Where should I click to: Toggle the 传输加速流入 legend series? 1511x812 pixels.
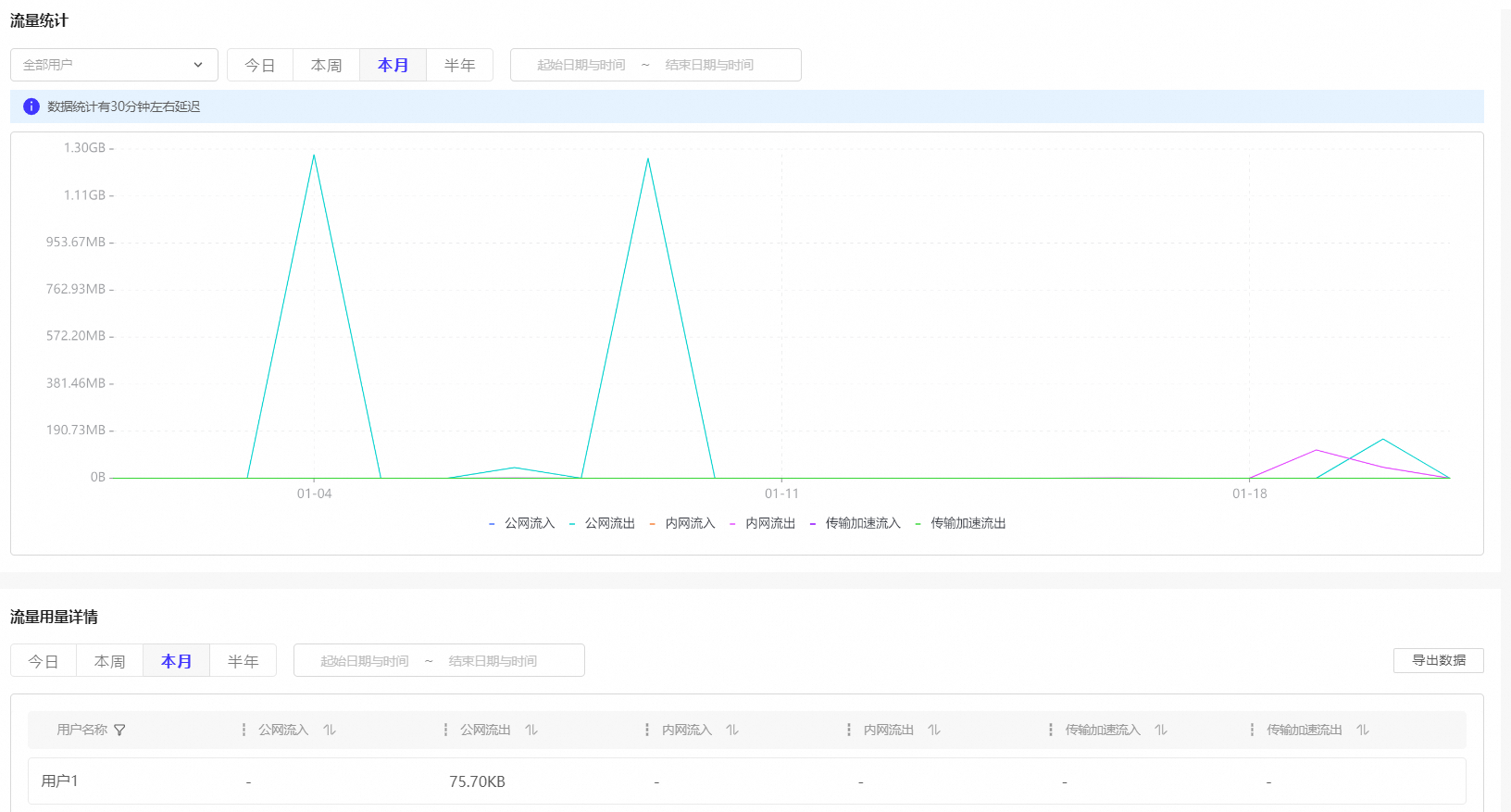pyautogui.click(x=855, y=523)
